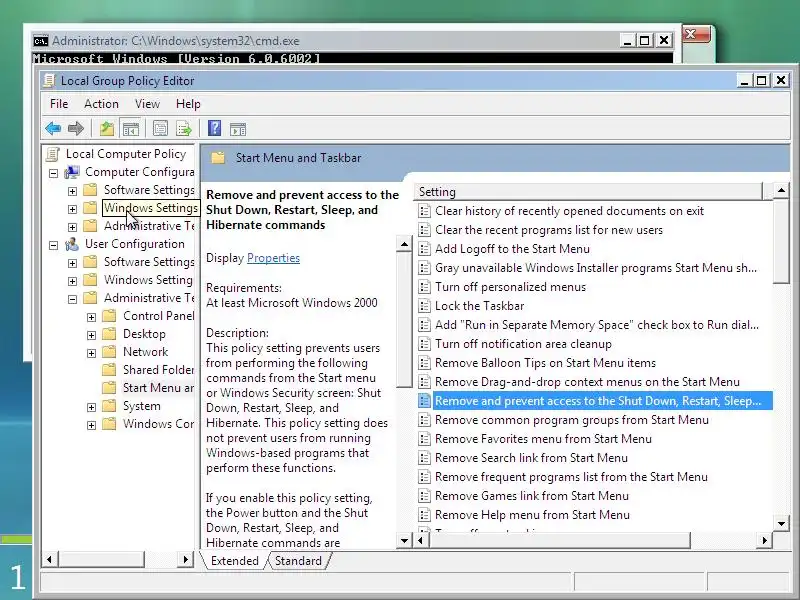Click the Back arrow toolbar icon

pos(53,129)
